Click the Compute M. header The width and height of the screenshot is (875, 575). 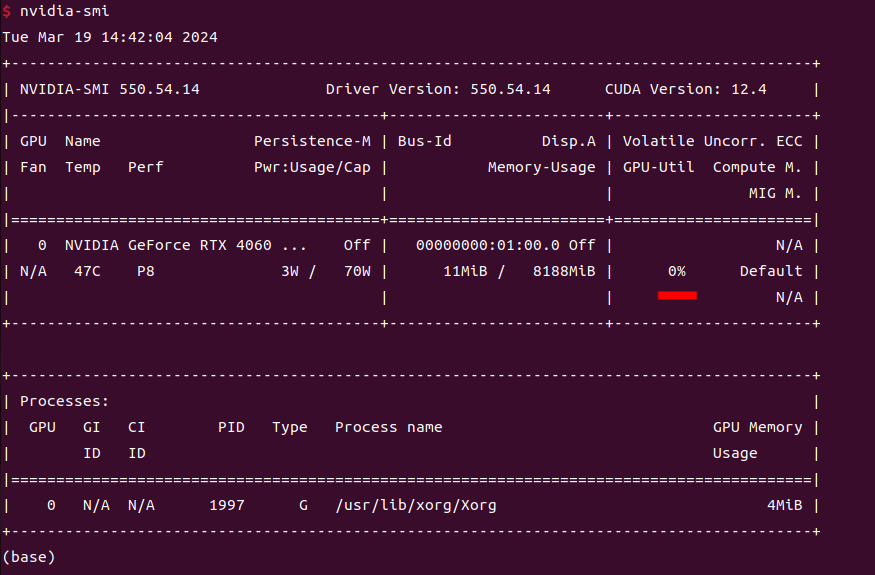[x=757, y=167]
